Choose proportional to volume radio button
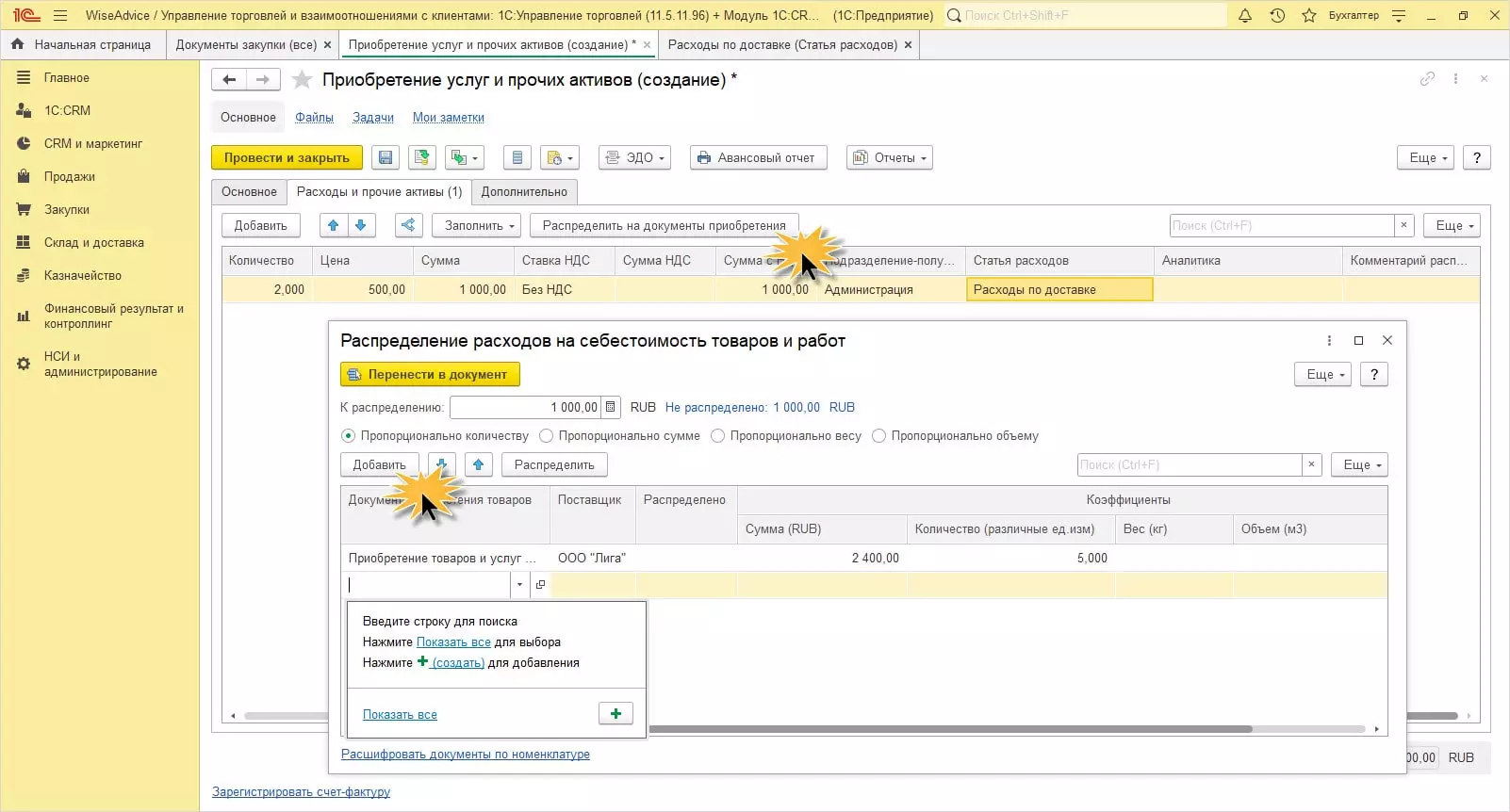The height and width of the screenshot is (812, 1510). pos(879,436)
